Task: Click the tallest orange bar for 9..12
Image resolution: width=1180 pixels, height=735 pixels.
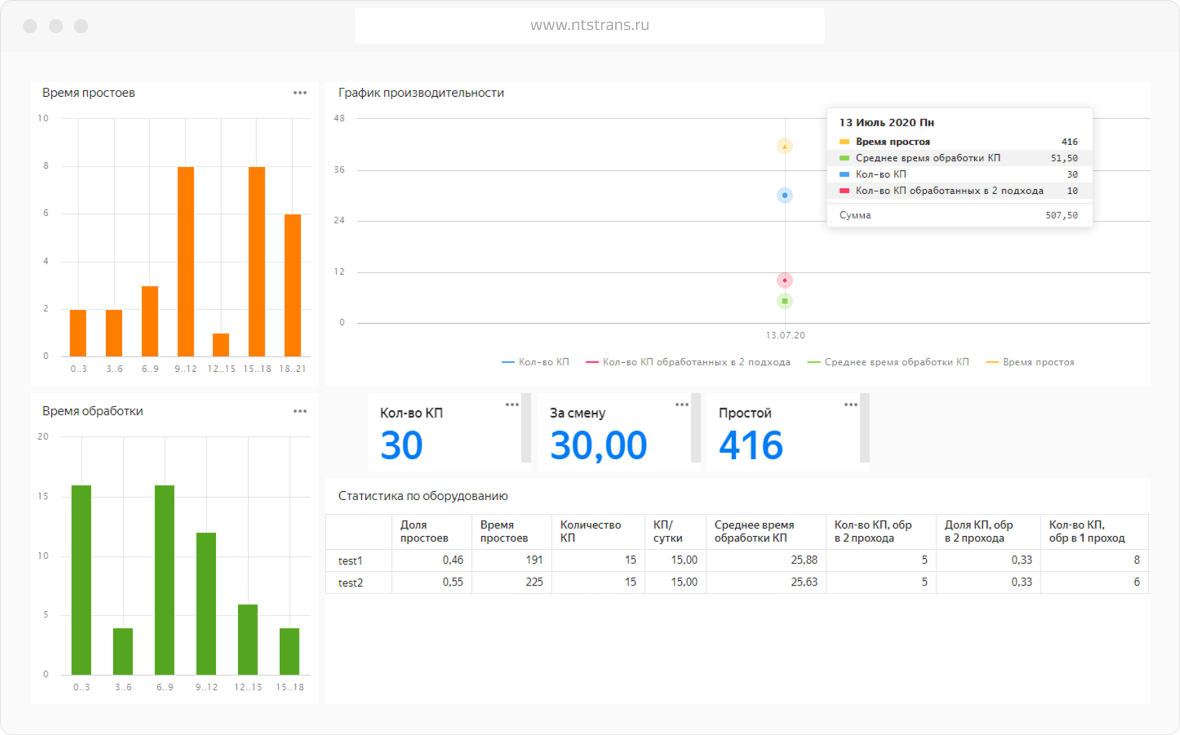Action: [x=186, y=261]
